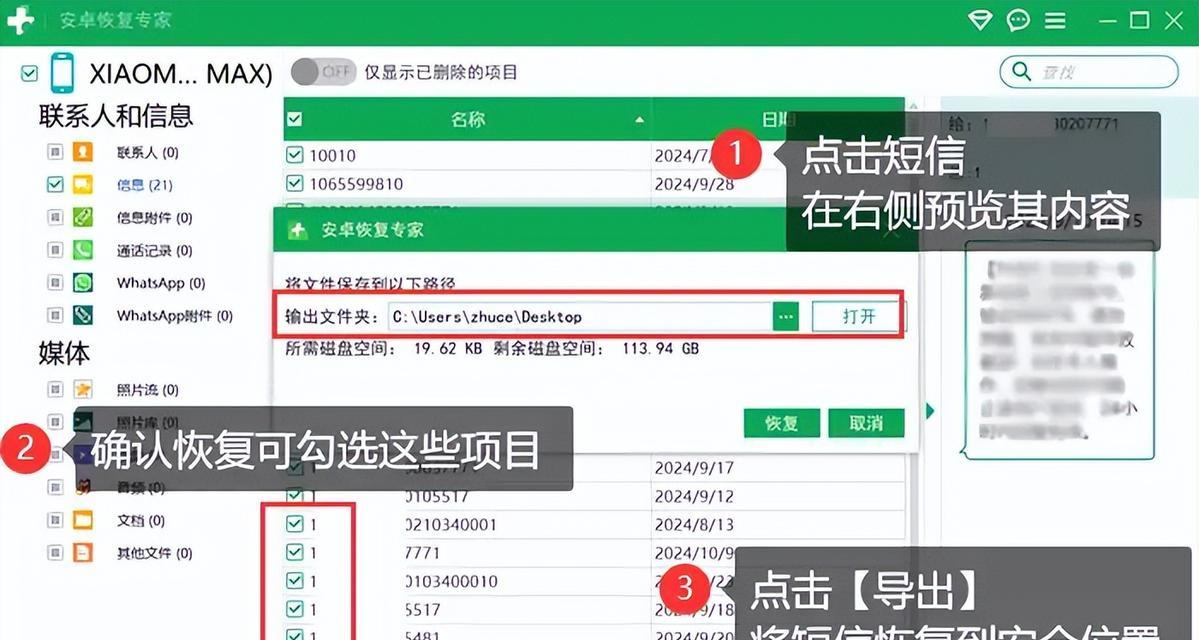The height and width of the screenshot is (640, 1199).
Task: Uncheck the checkbox for row 7771
Action: [x=294, y=552]
